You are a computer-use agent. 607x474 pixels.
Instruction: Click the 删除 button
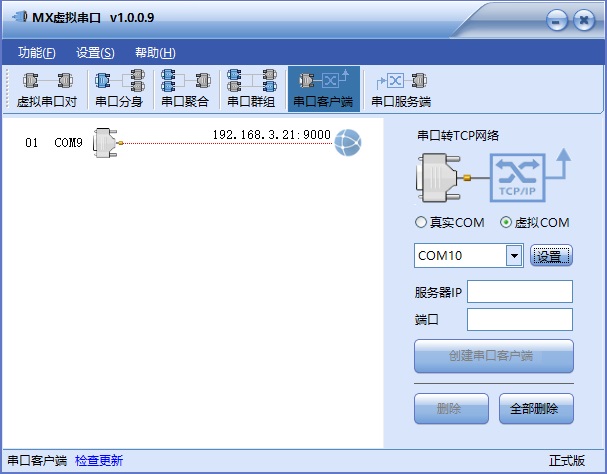(x=451, y=409)
